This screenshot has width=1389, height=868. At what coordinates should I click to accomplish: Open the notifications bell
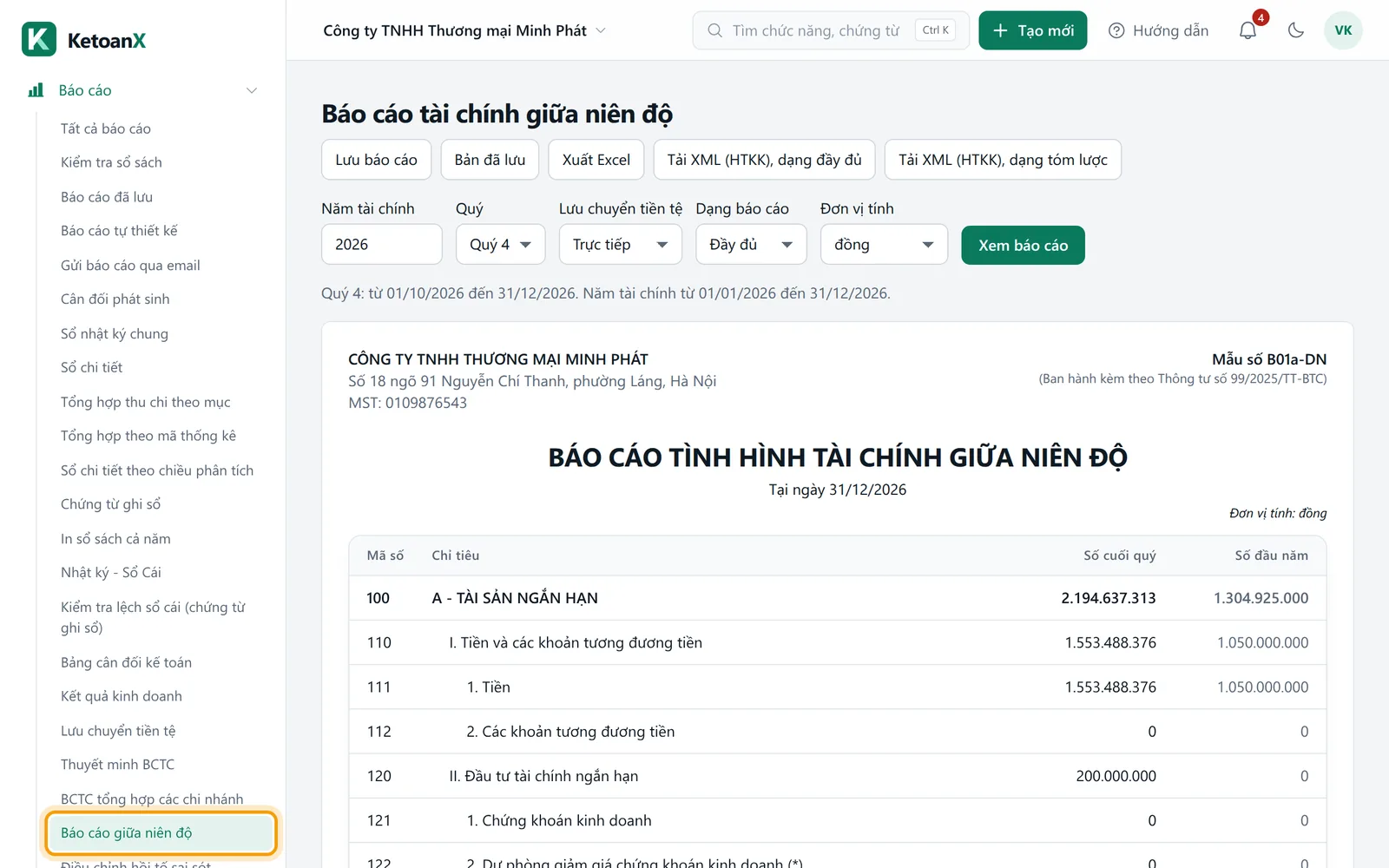click(1247, 30)
